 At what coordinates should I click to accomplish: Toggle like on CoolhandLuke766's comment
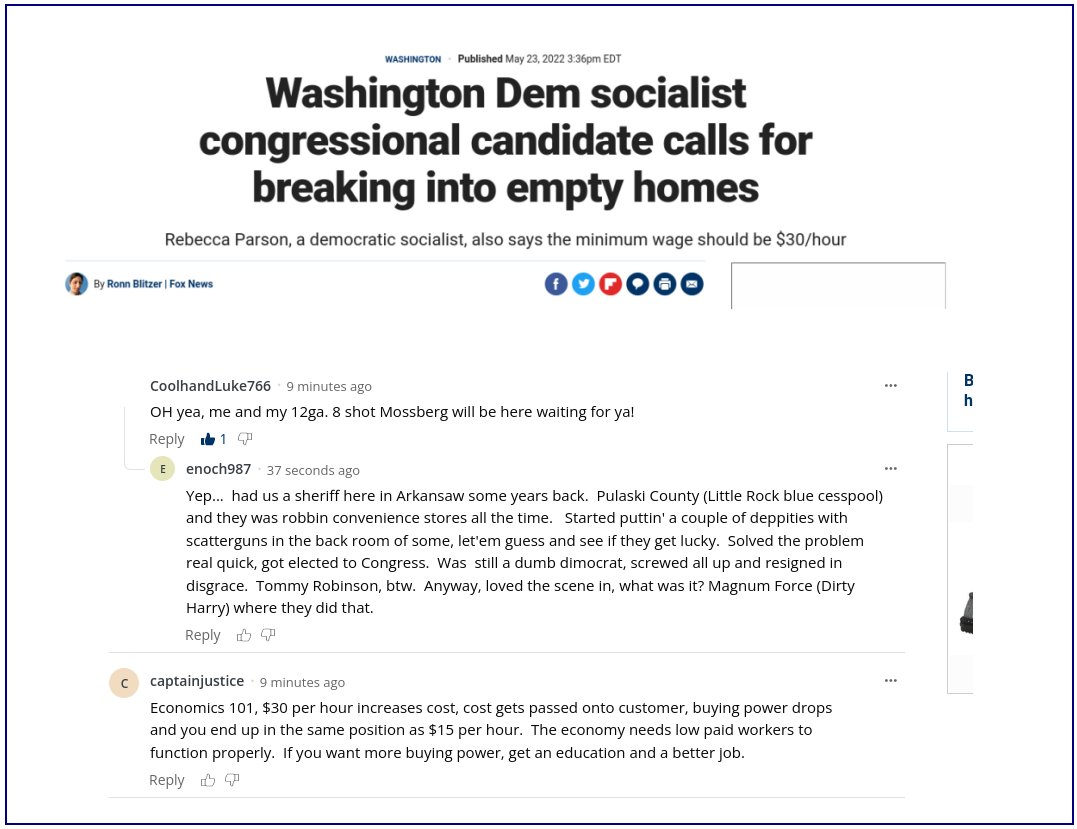pyautogui.click(x=208, y=440)
